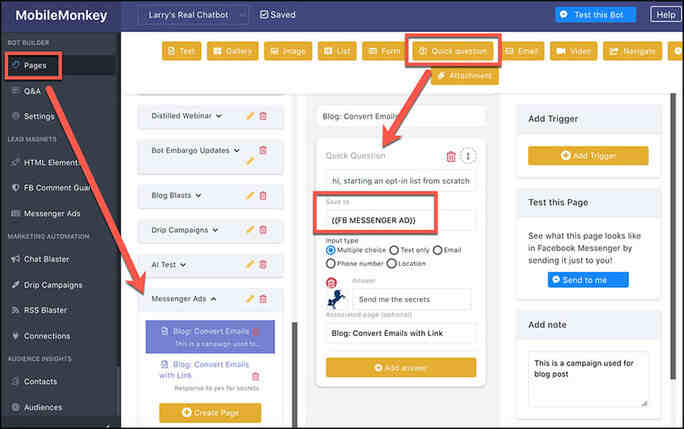This screenshot has height=429, width=684.
Task: Expand the Blog Blasts folder
Action: 198,196
